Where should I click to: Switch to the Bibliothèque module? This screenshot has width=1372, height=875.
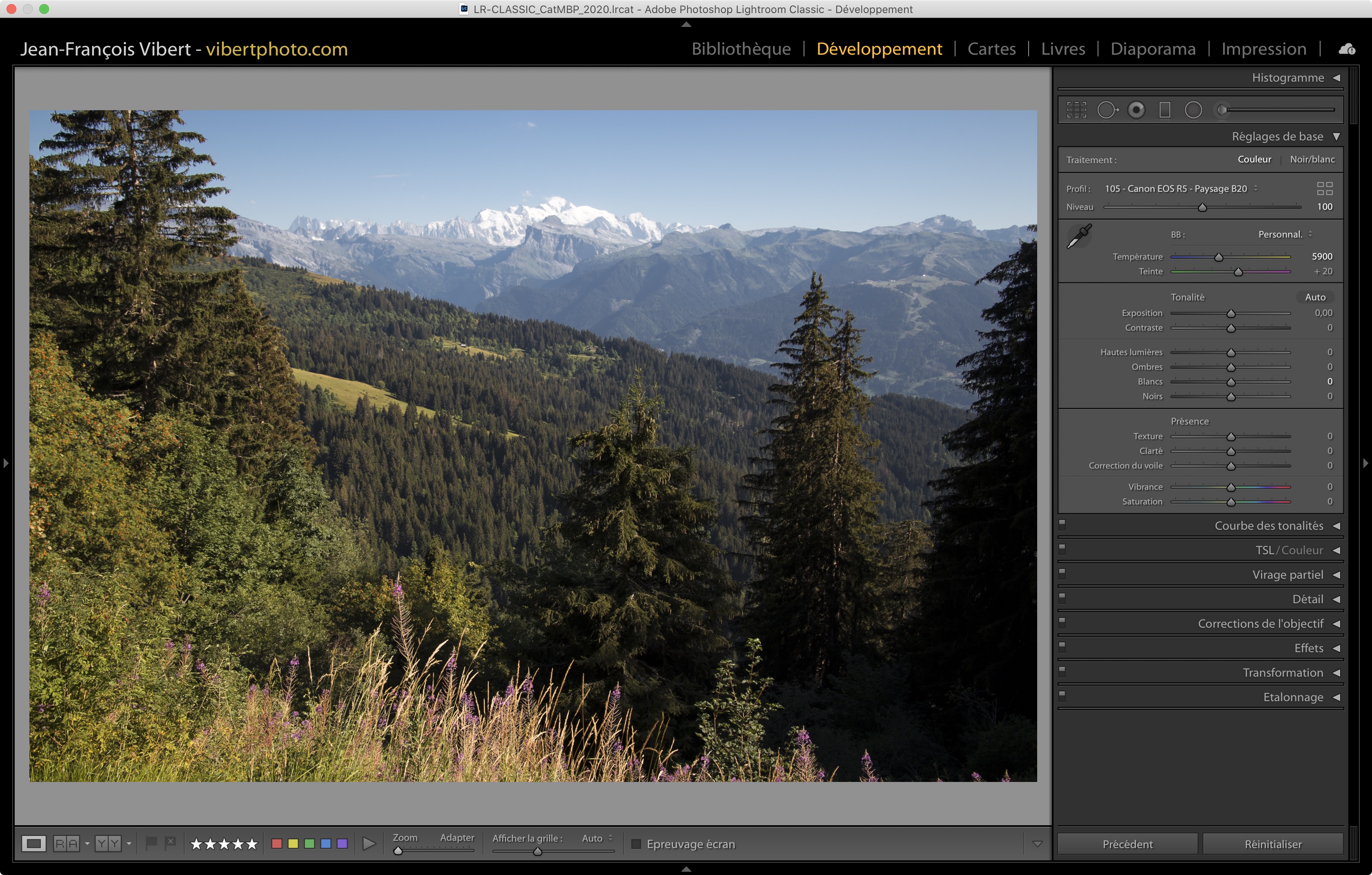coord(741,49)
